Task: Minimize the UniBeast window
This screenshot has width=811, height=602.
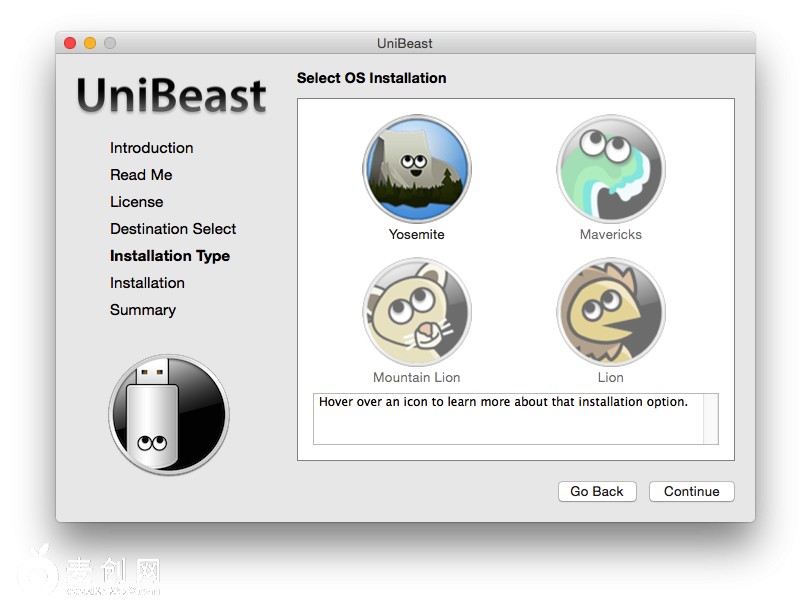Action: pos(90,43)
